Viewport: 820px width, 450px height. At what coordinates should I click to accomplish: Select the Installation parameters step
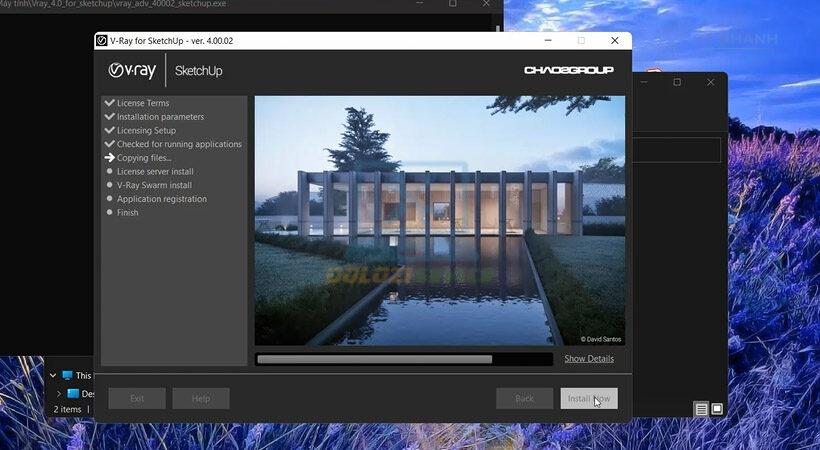coord(160,117)
